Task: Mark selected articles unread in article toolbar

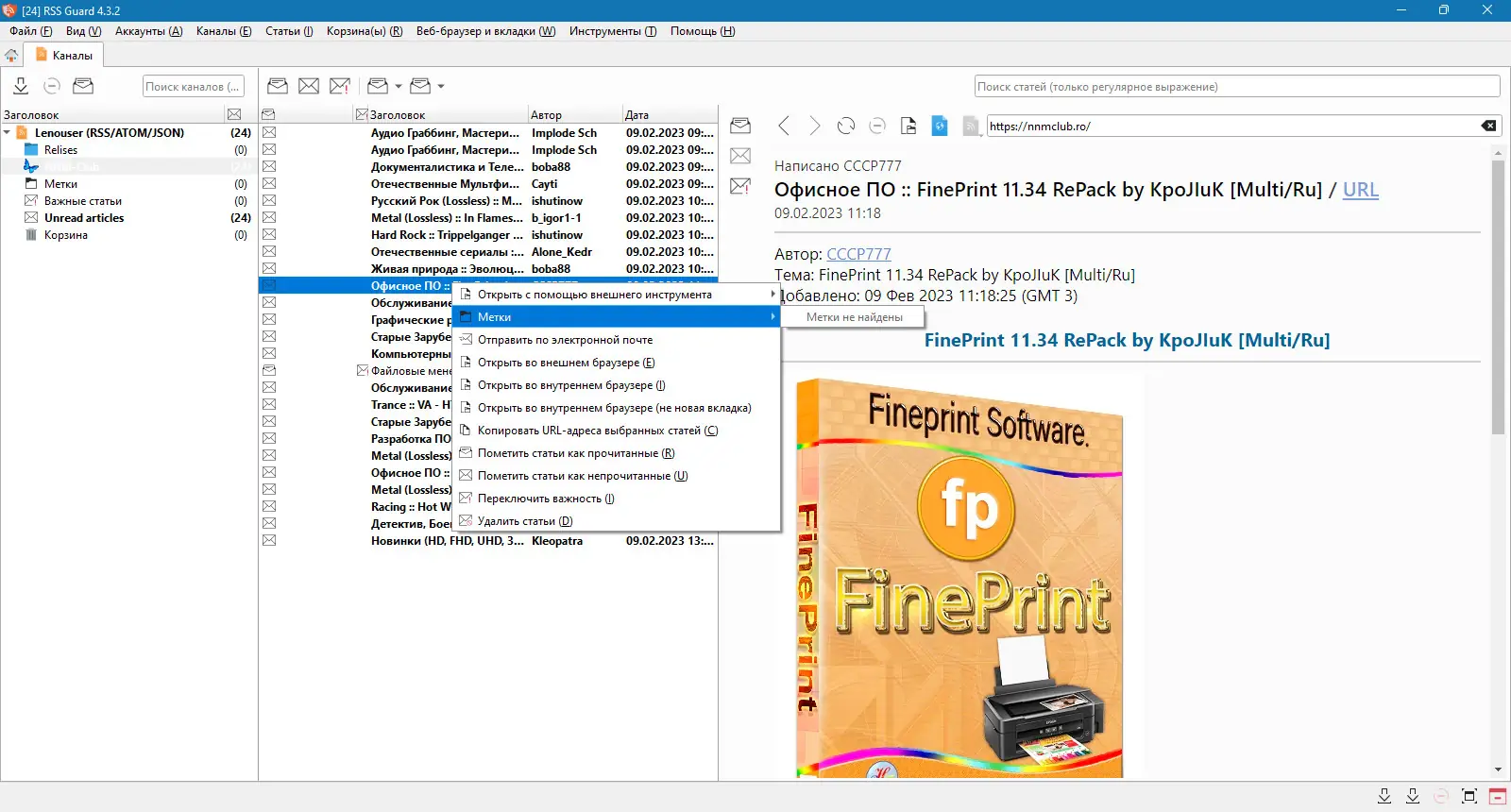Action: [309, 86]
